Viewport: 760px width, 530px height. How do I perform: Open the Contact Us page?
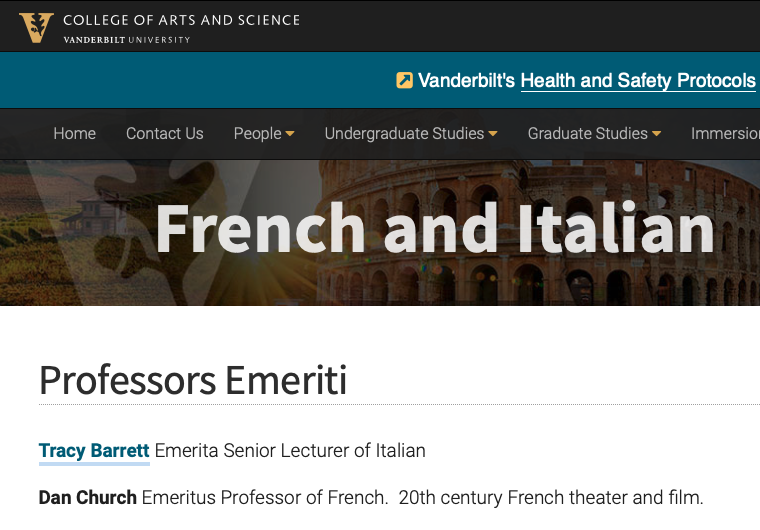click(x=164, y=133)
